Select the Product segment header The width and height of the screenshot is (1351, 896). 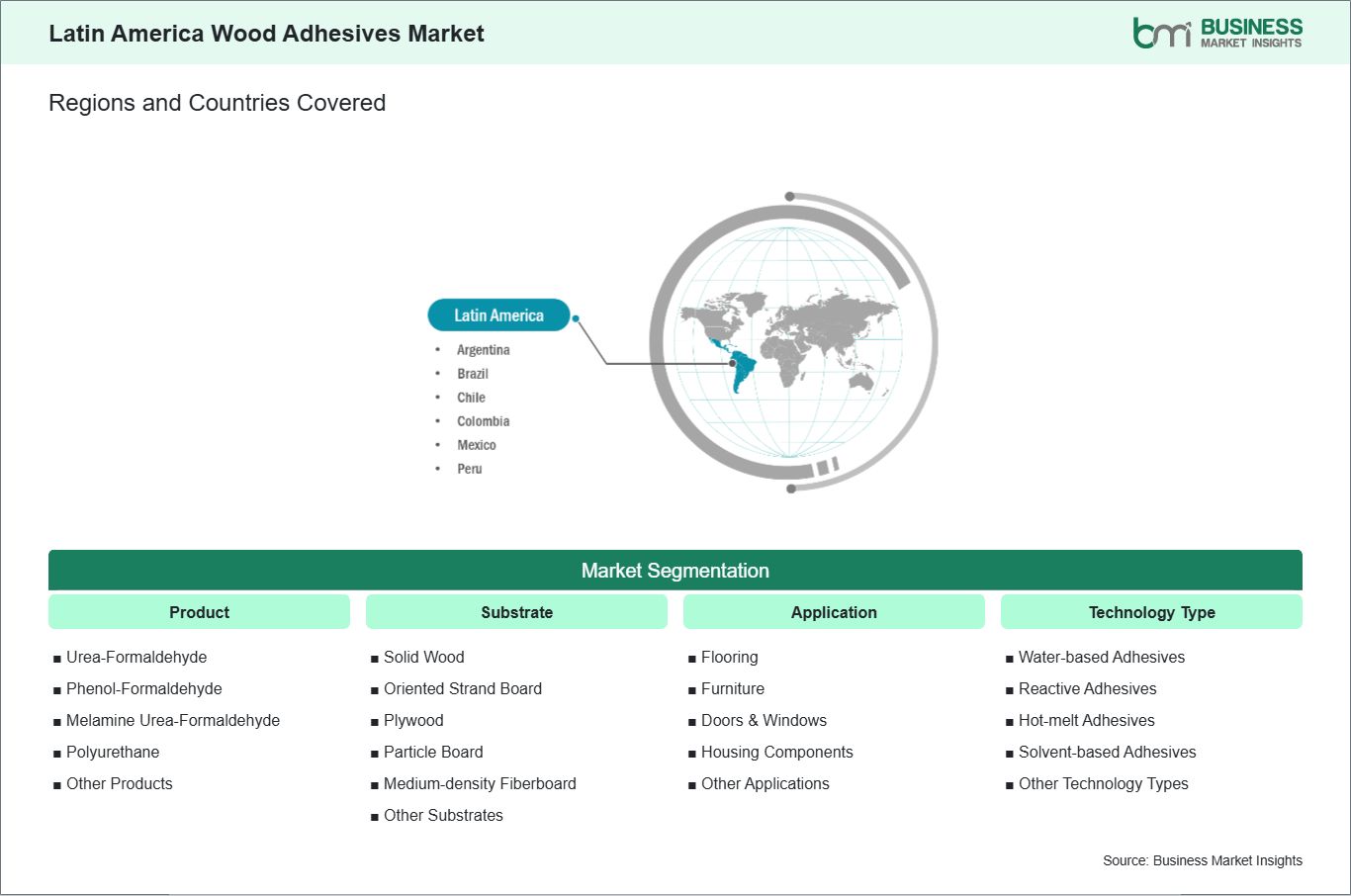[x=199, y=612]
